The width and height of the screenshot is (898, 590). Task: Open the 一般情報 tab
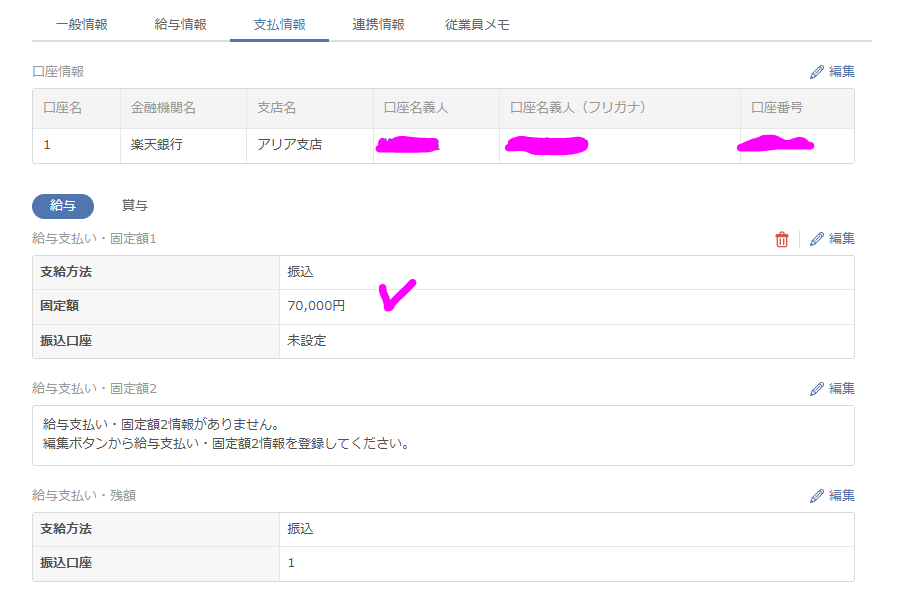[x=82, y=25]
